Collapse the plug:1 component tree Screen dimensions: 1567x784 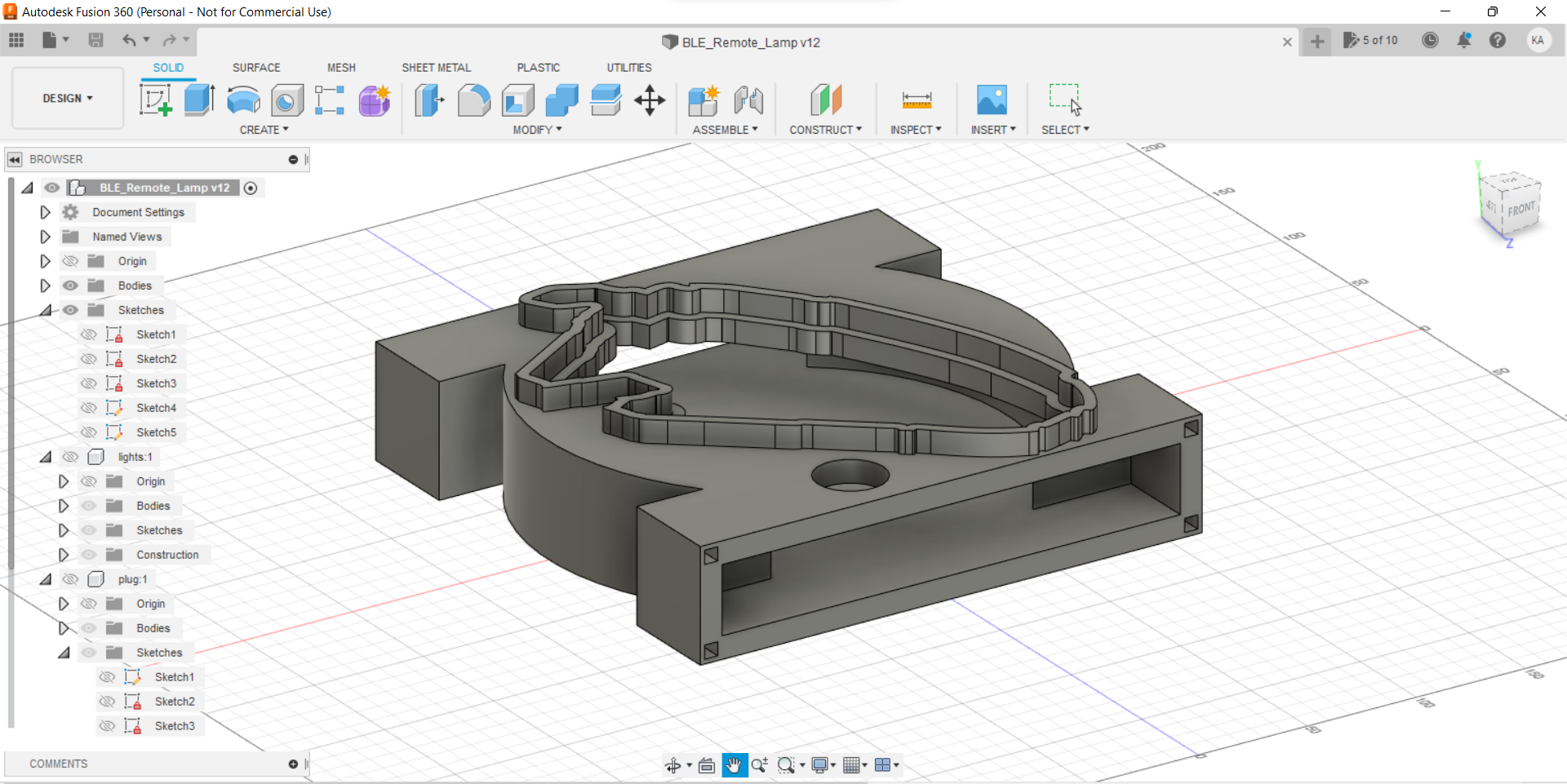pos(46,579)
